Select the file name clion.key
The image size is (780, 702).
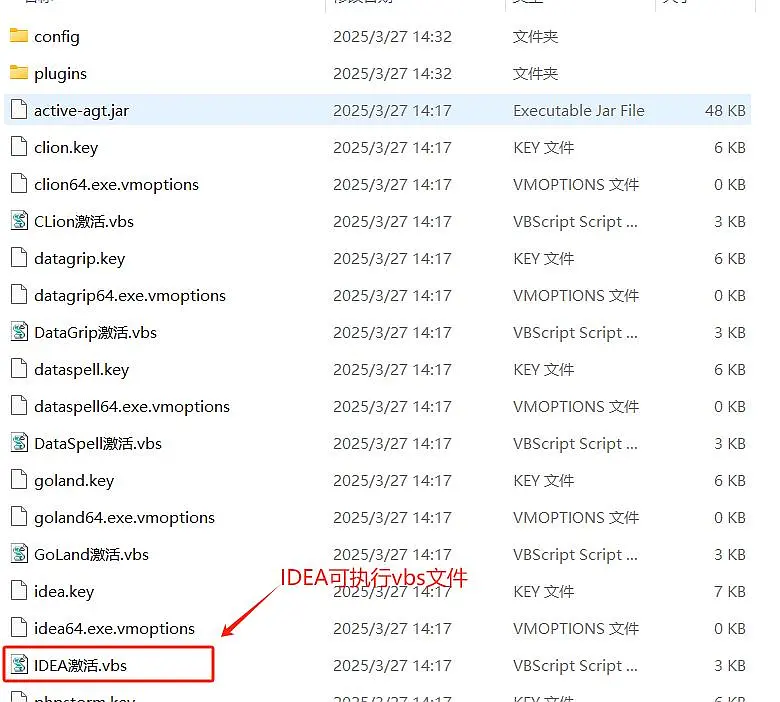point(66,148)
